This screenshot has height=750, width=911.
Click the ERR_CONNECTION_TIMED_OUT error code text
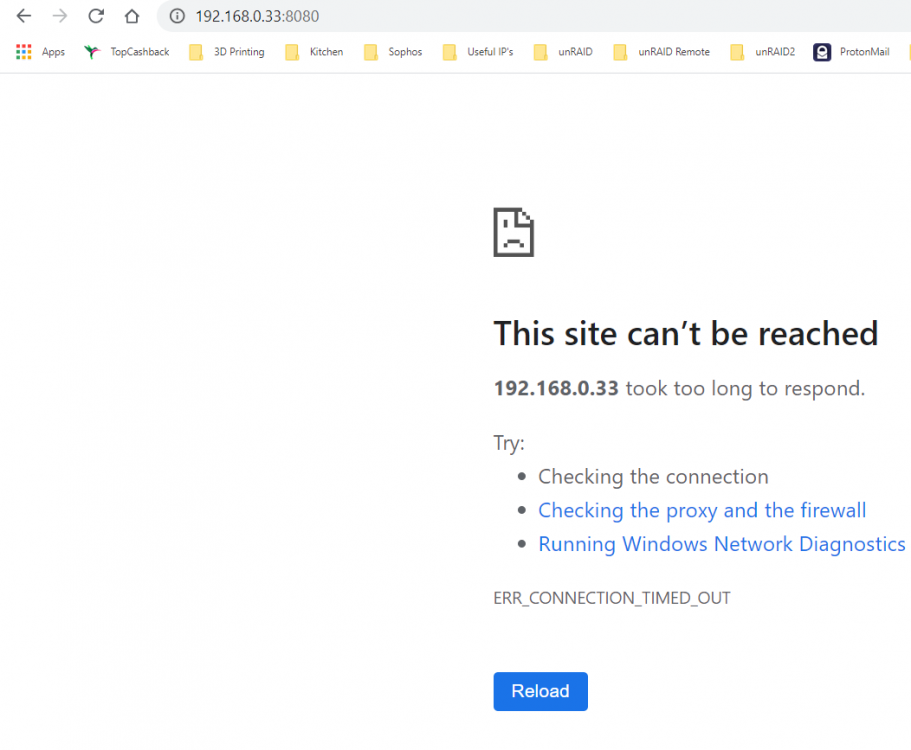[x=612, y=598]
